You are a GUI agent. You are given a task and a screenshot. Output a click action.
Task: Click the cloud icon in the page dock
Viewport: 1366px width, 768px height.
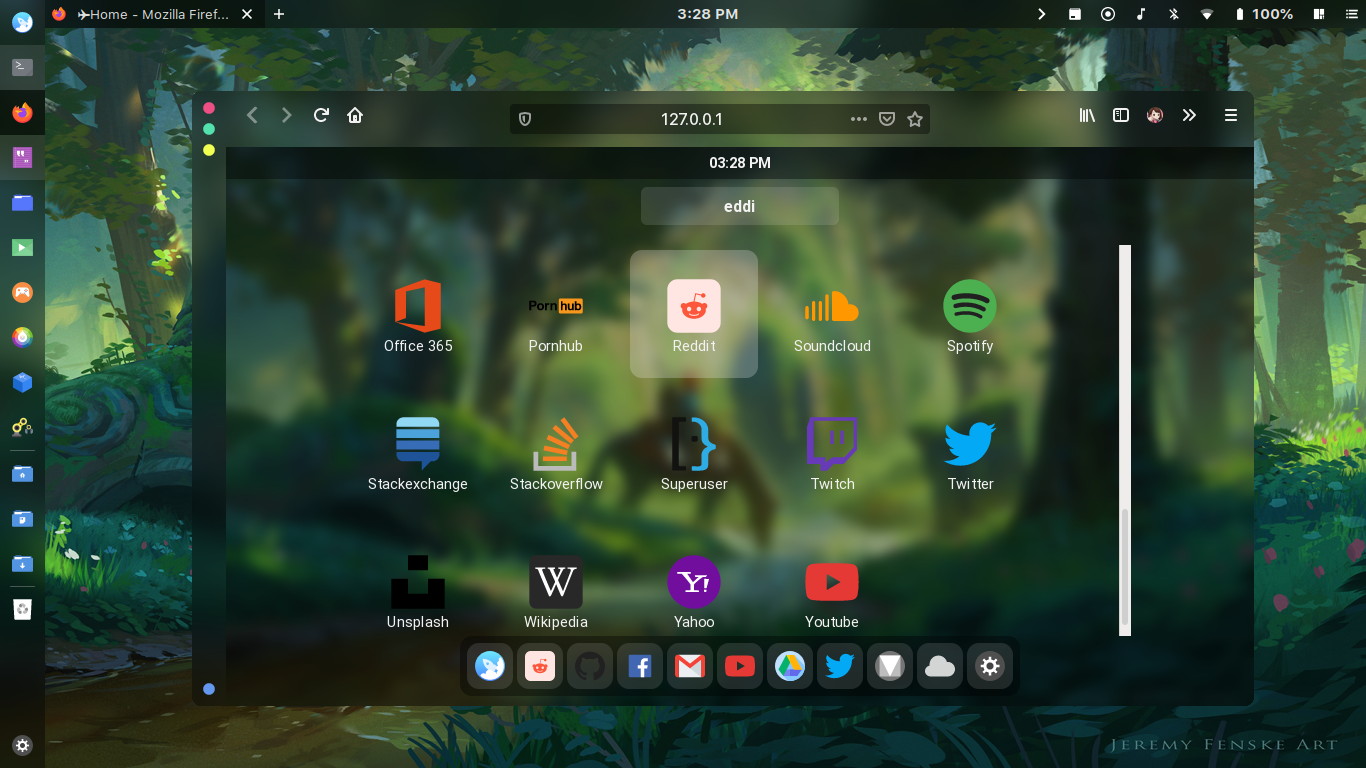point(940,666)
